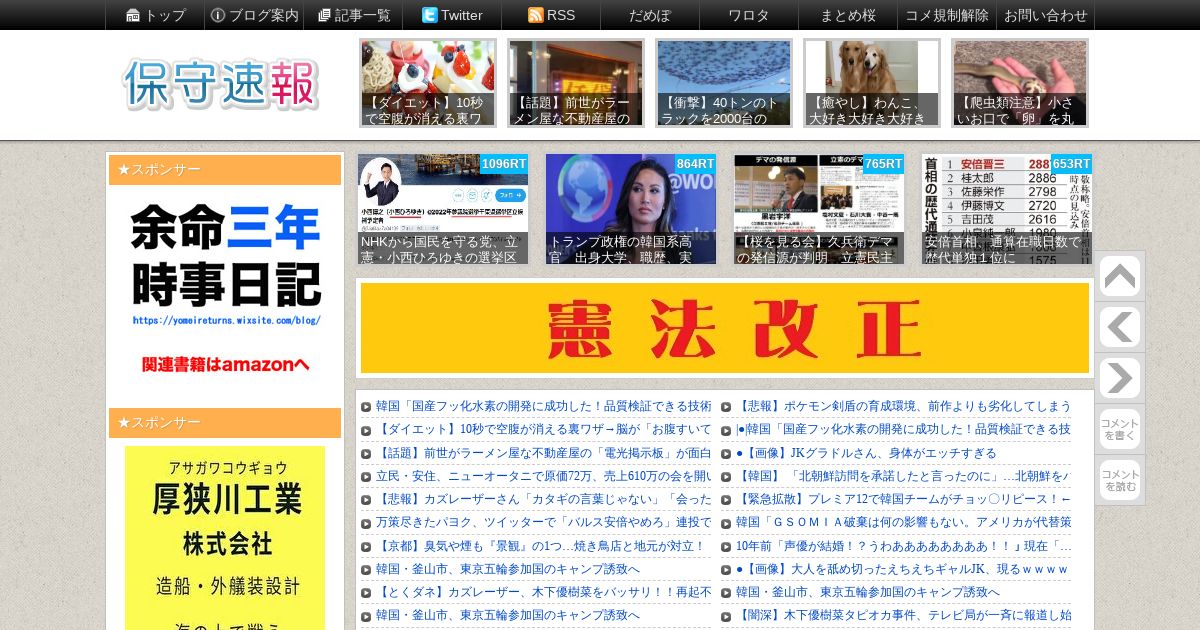Open だめぽ menu item
1200x630 pixels.
click(x=649, y=15)
